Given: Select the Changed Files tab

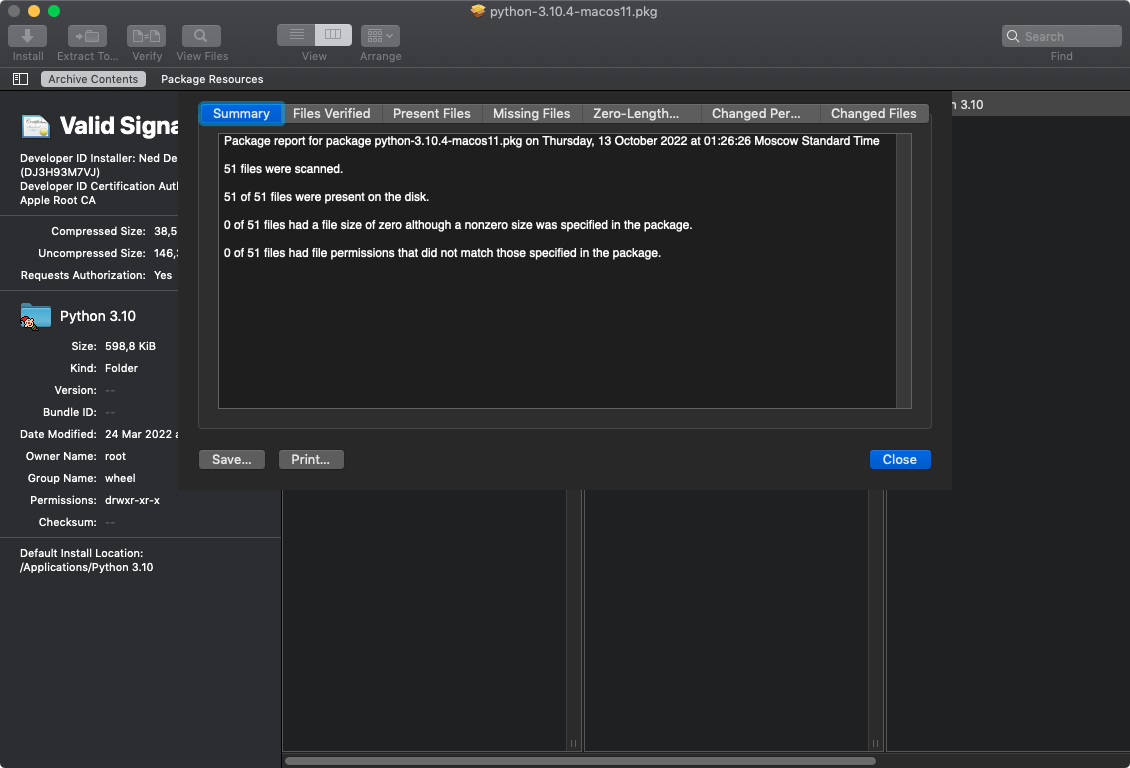Looking at the screenshot, I should point(873,113).
